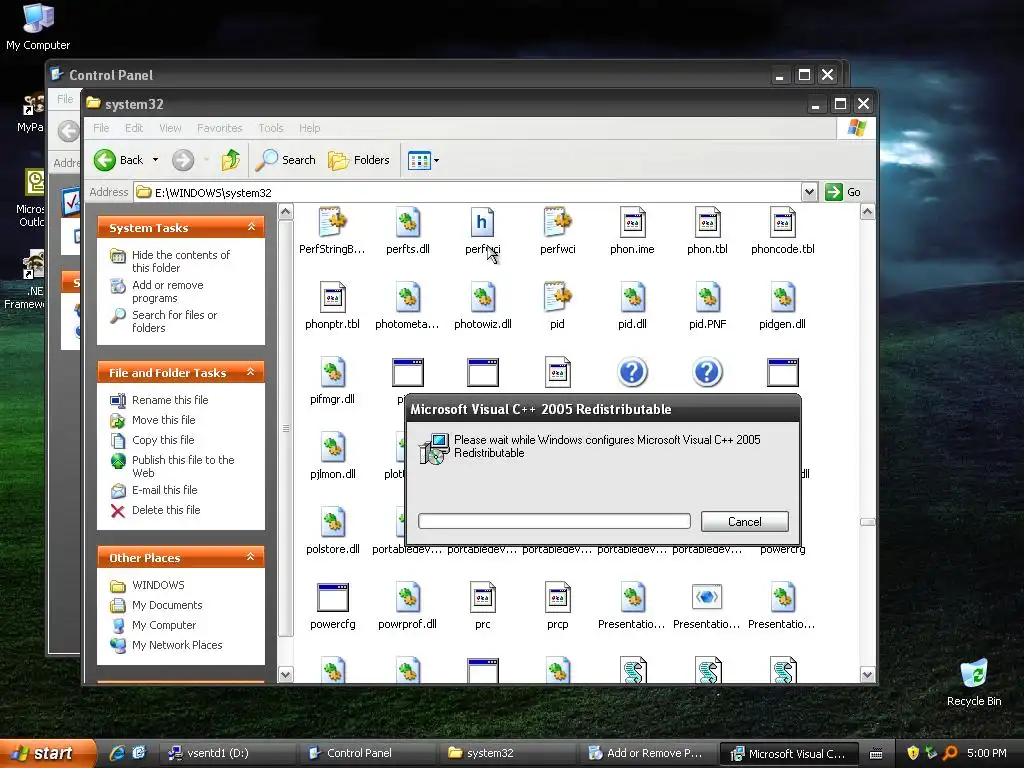Screen dimensions: 1024x768
Task: Click Move this file
Action: pyautogui.click(x=163, y=420)
